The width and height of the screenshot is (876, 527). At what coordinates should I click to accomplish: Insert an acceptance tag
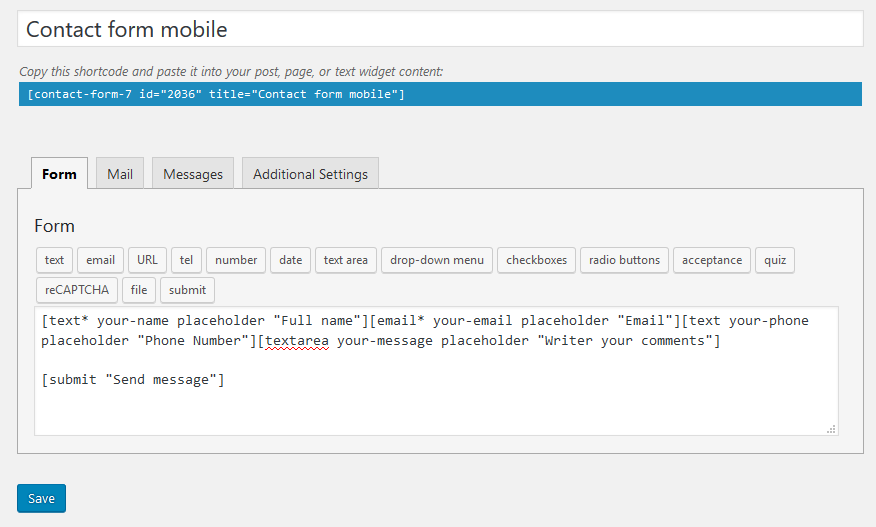coord(712,260)
